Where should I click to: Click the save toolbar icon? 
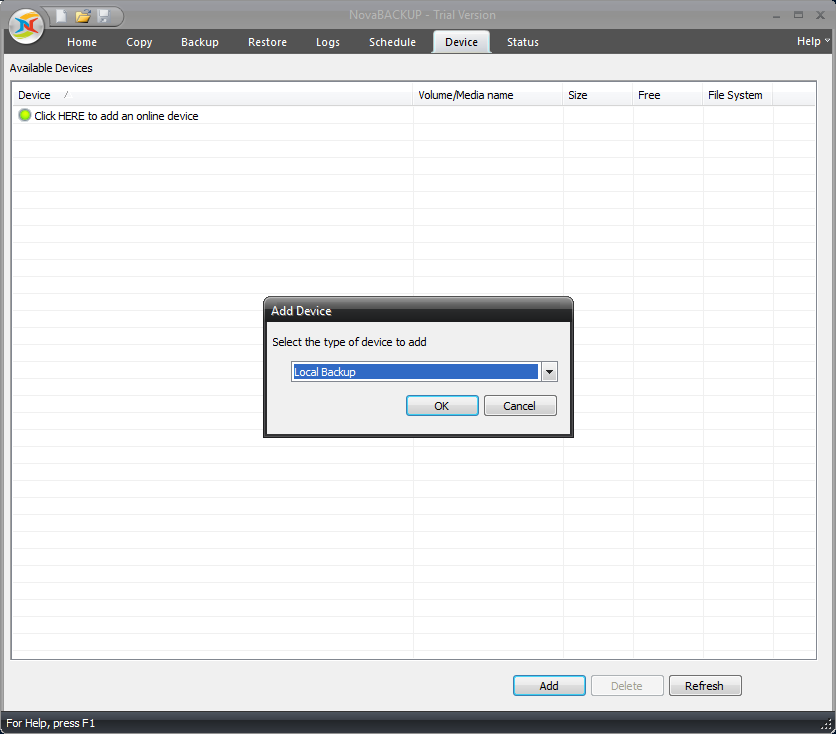pyautogui.click(x=105, y=16)
